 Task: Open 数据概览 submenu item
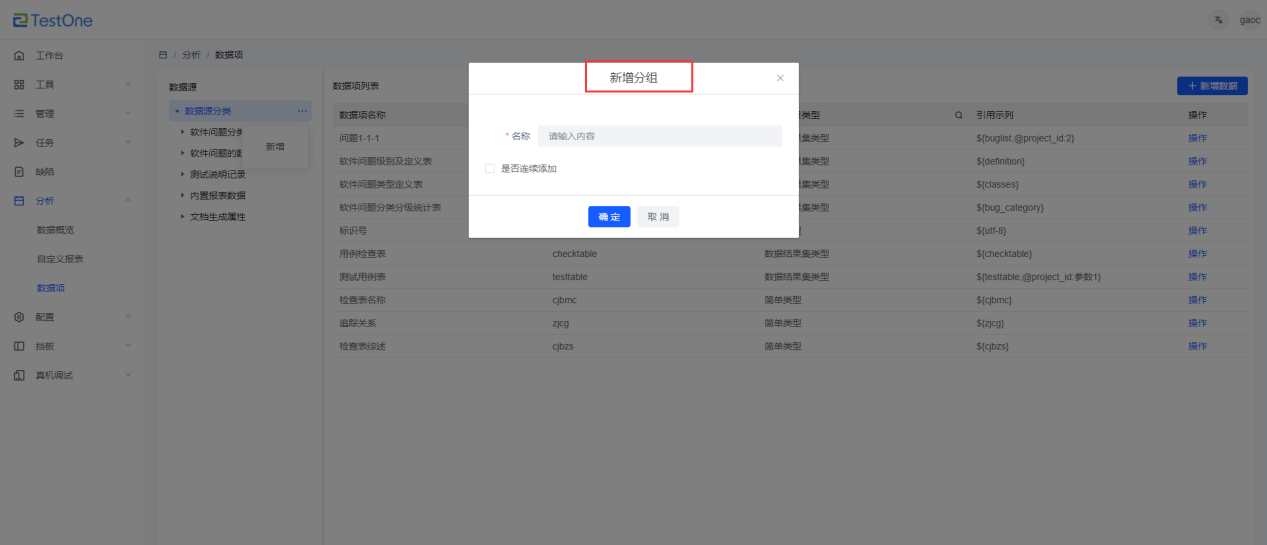(x=55, y=230)
